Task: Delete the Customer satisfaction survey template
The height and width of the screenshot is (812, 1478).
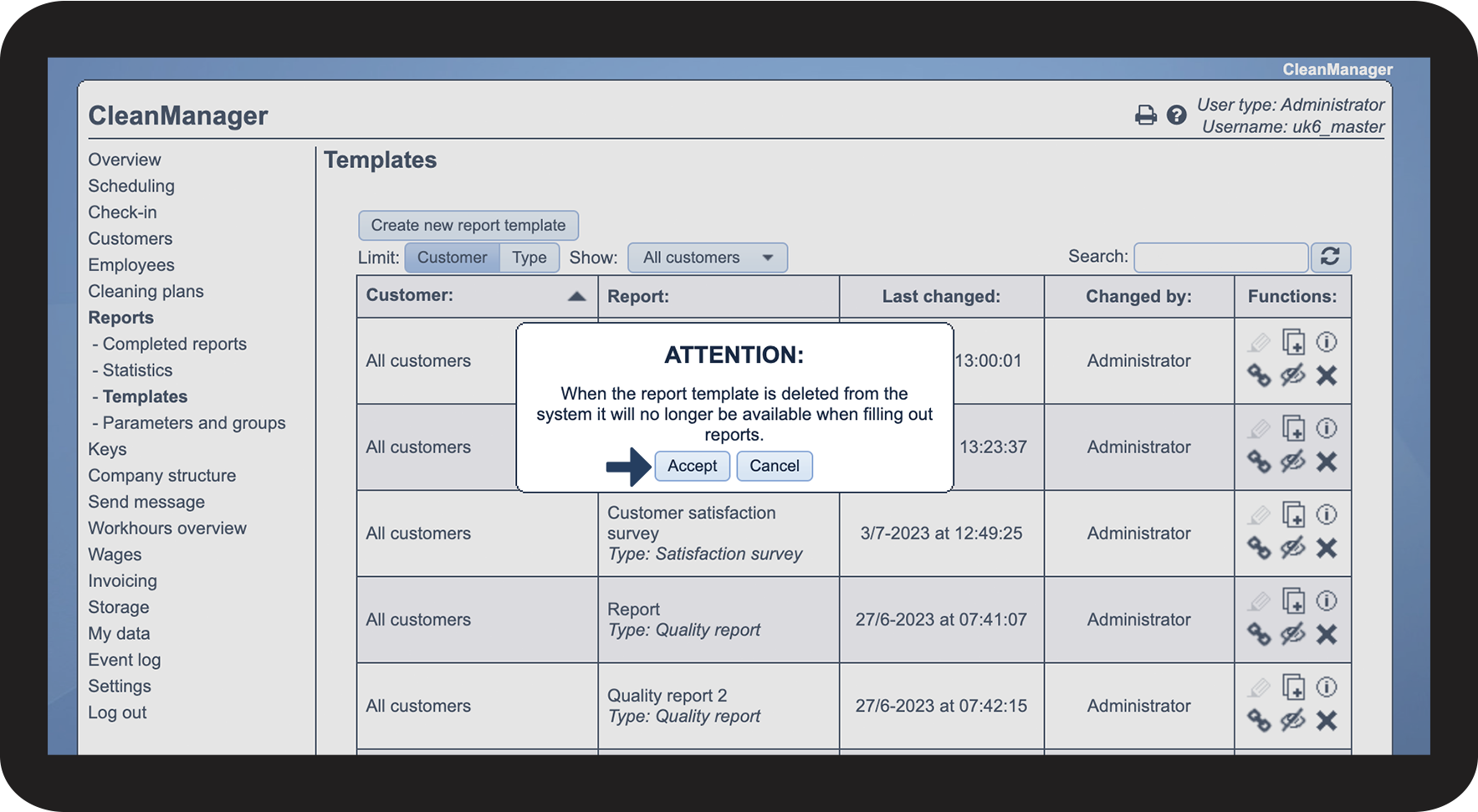Action: pos(1327,548)
